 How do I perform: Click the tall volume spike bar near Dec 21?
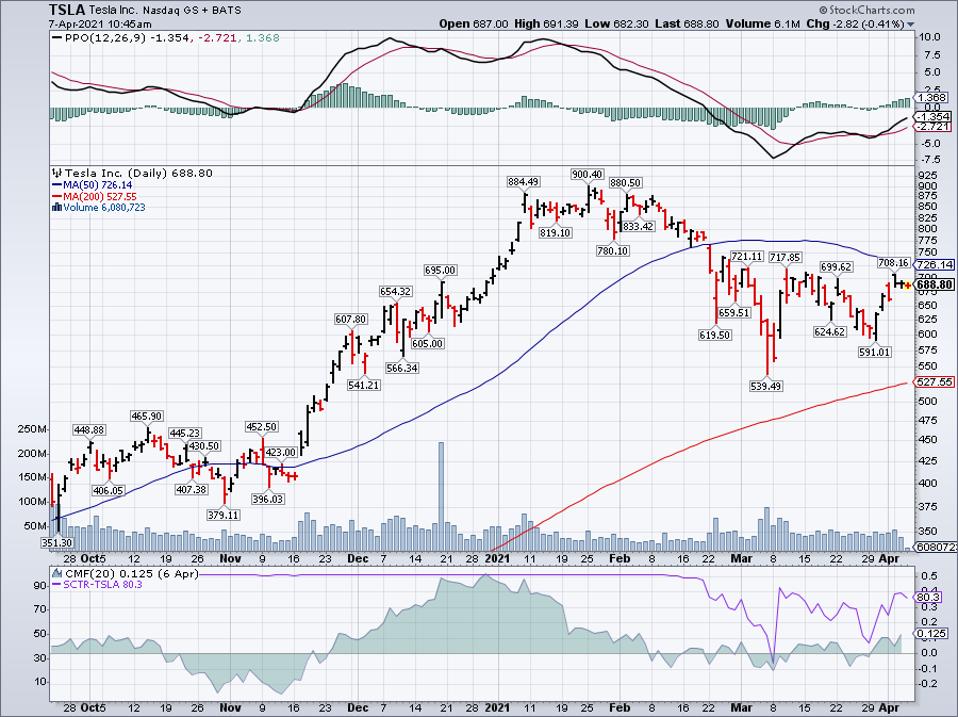(441, 497)
